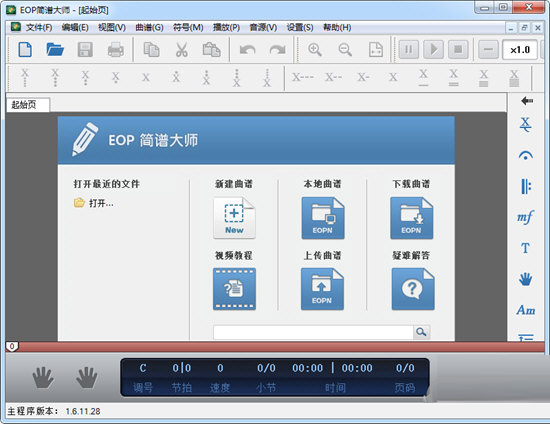The width and height of the screenshot is (550, 424).
Task: Open the 编辑(E) menu
Action: click(75, 27)
